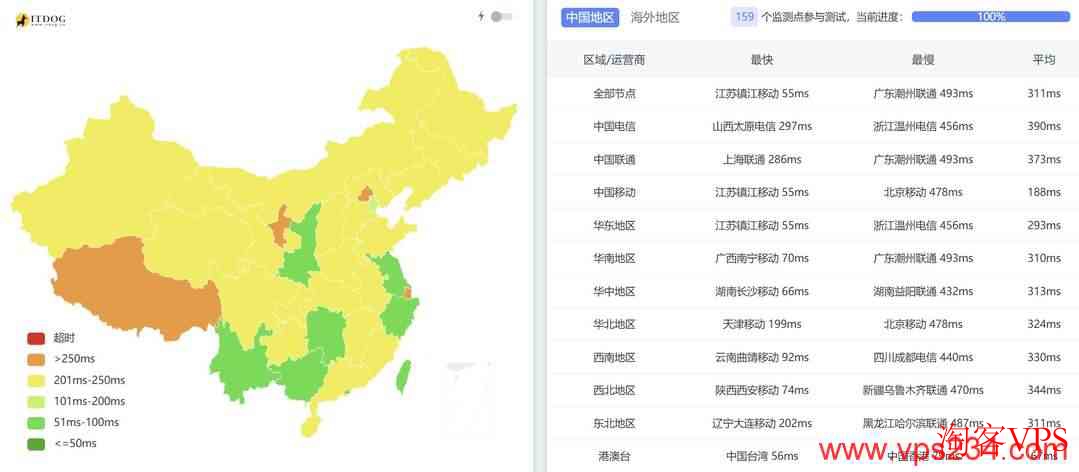Click the 中国联通 row label
Image resolution: width=1079 pixels, height=472 pixels.
615,159
